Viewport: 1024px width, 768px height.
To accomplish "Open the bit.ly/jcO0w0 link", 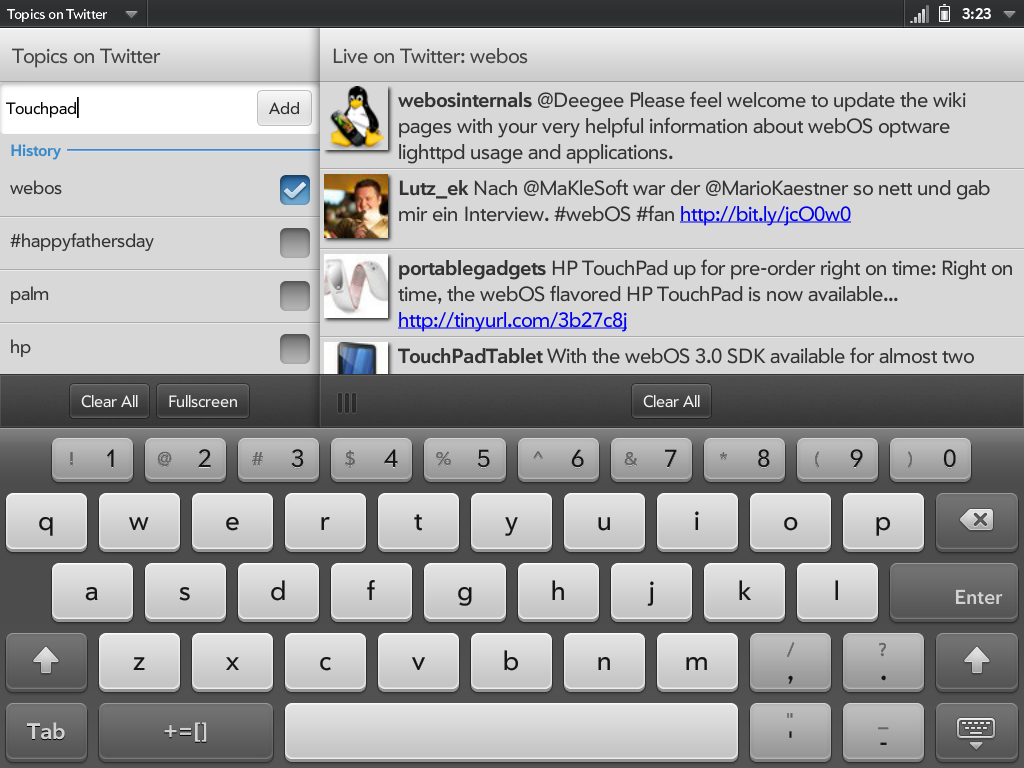I will tap(765, 214).
